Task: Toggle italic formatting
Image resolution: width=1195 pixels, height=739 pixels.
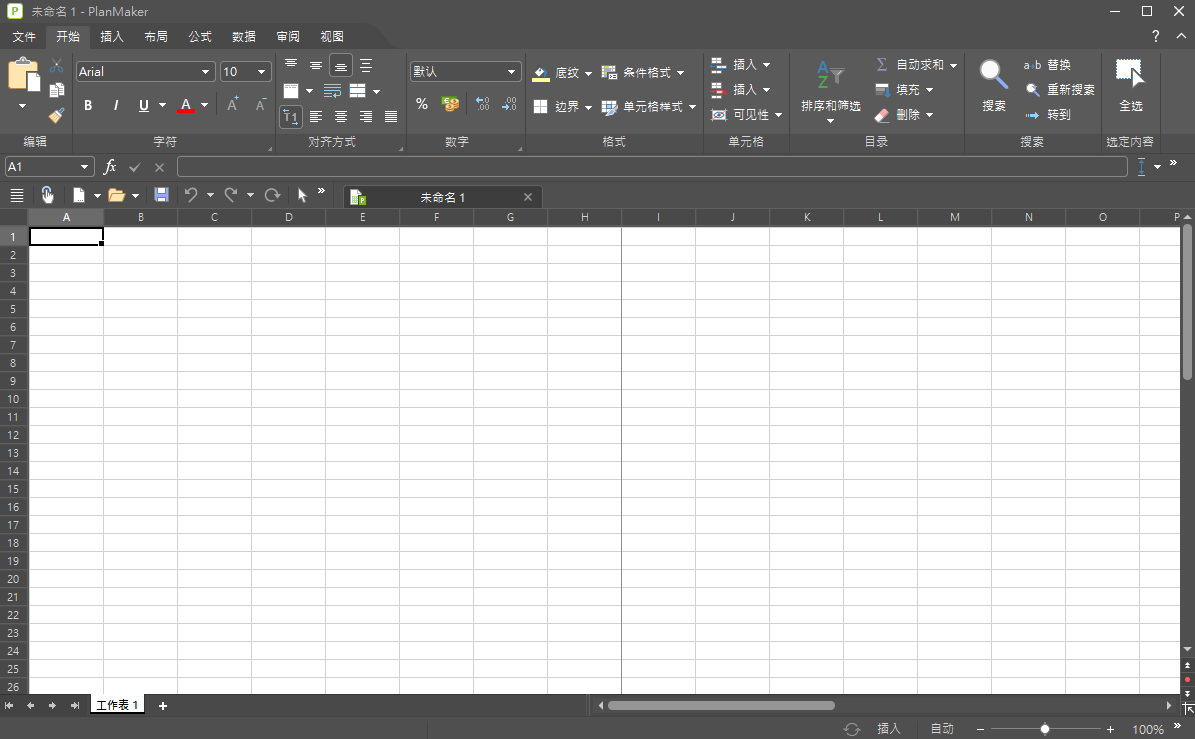Action: pos(115,105)
